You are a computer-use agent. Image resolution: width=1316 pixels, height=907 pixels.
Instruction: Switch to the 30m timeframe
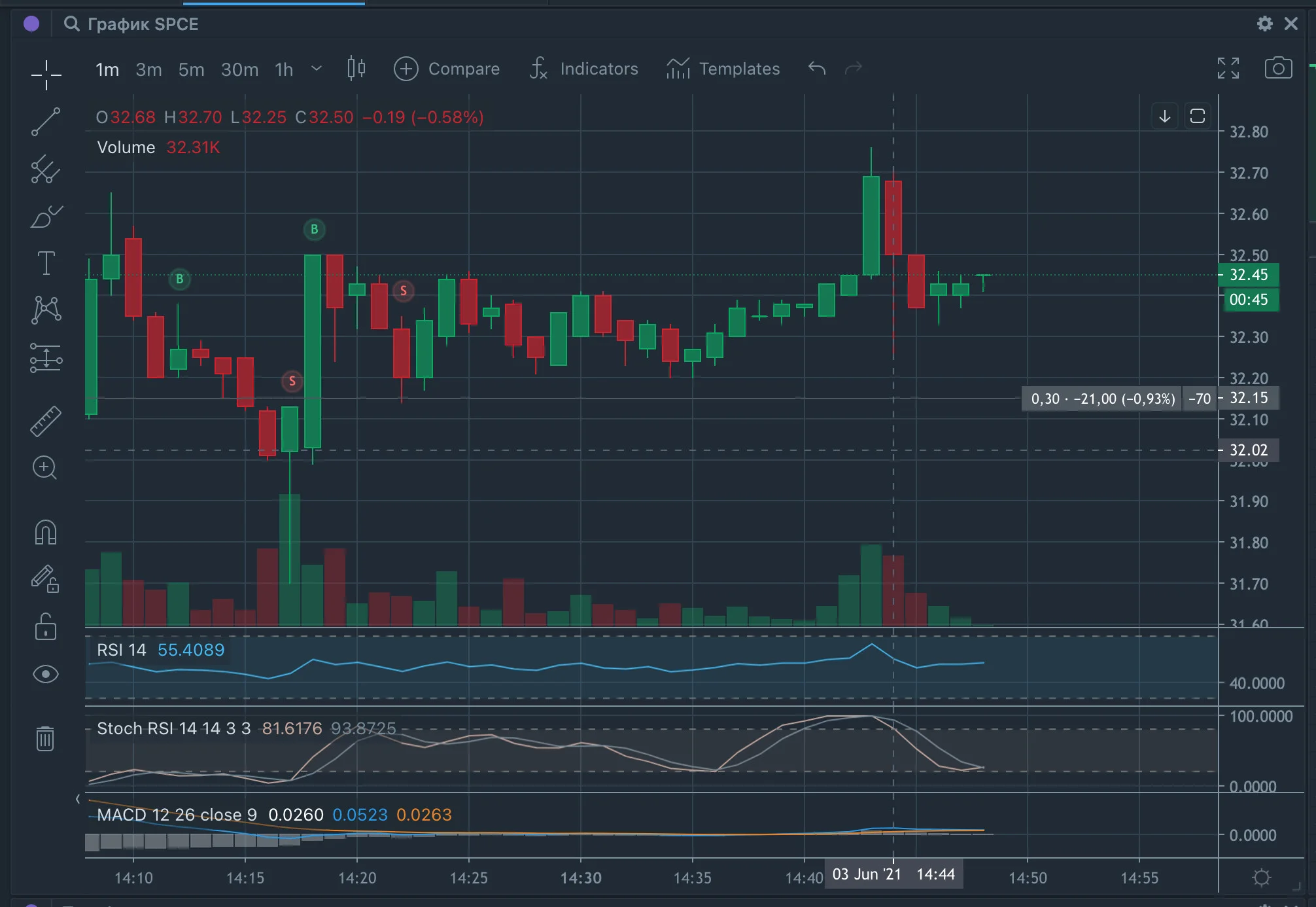pyautogui.click(x=239, y=69)
